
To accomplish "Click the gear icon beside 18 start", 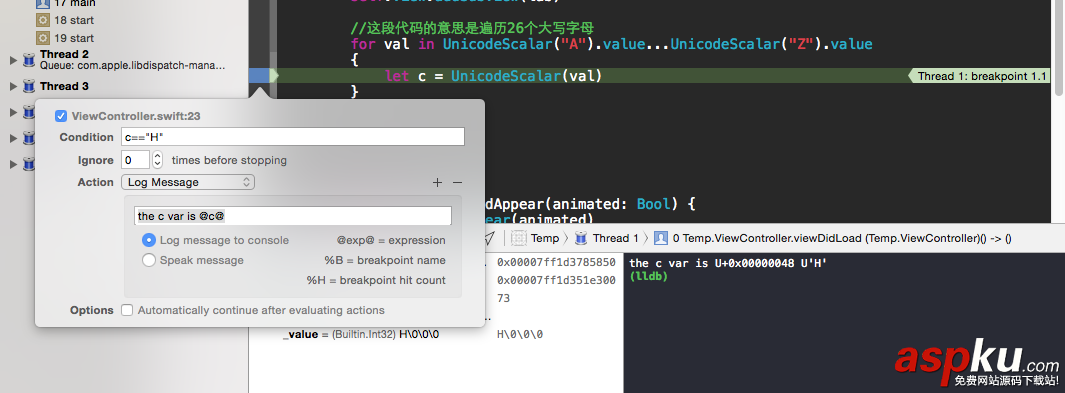I will pos(42,20).
